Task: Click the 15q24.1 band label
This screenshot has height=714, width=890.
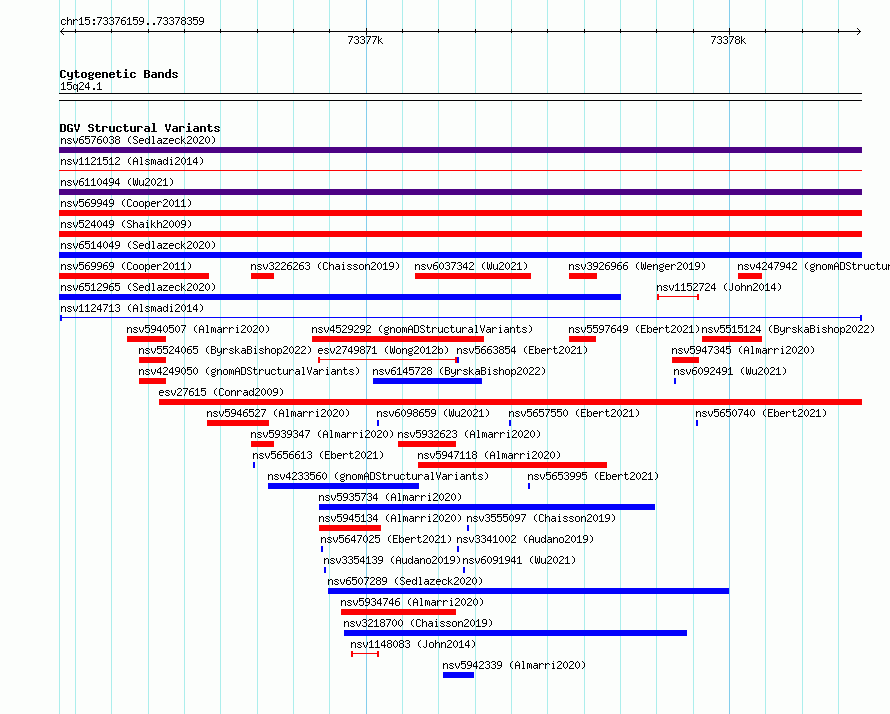Action: point(81,86)
